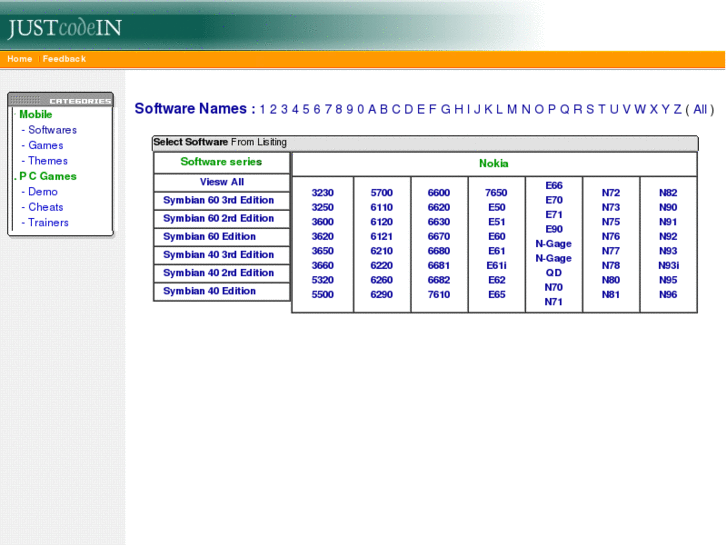Open Cheats under P C Games
Image resolution: width=727 pixels, height=545 pixels.
click(x=45, y=207)
